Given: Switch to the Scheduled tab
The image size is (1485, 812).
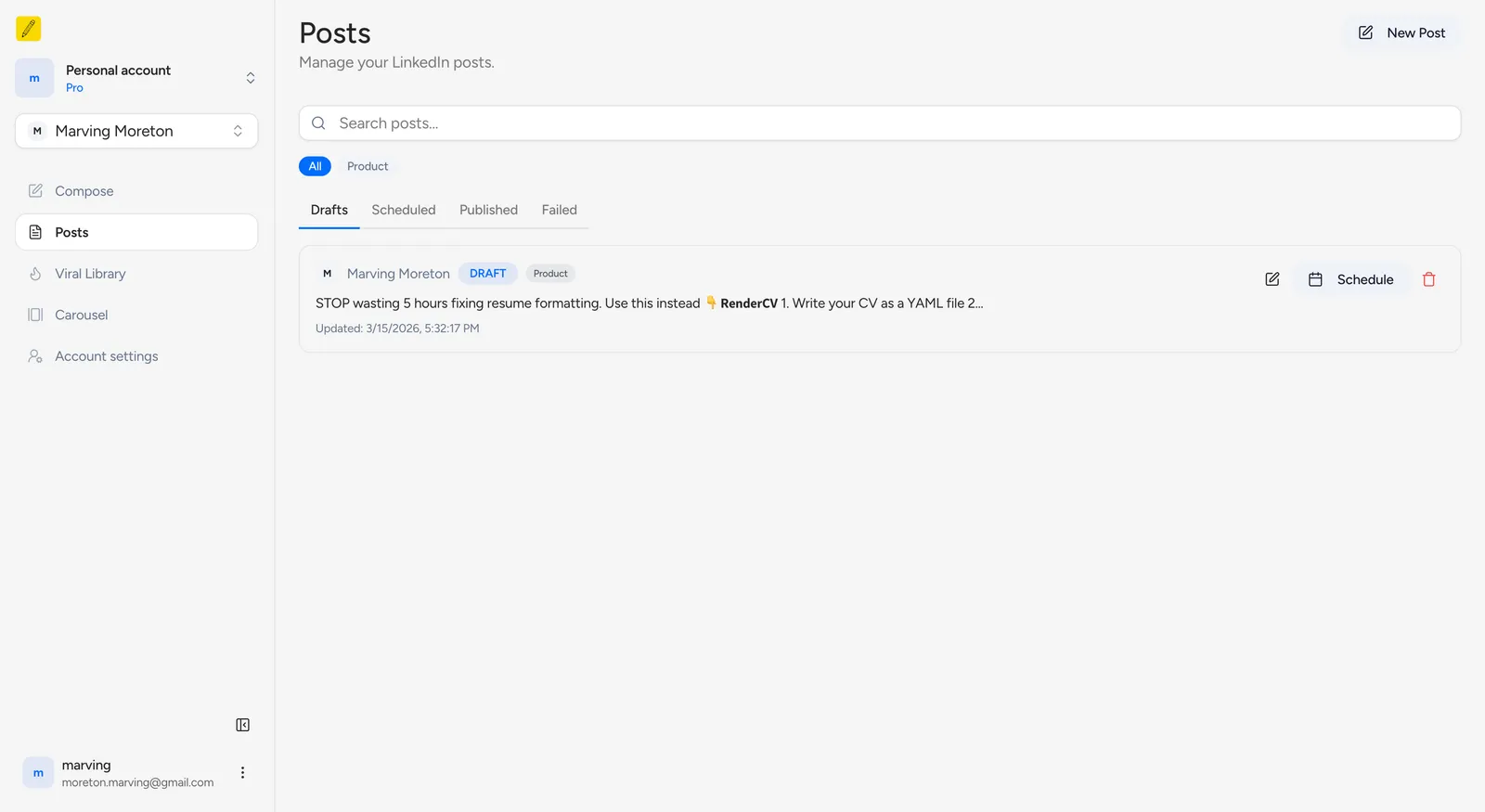Looking at the screenshot, I should (404, 211).
